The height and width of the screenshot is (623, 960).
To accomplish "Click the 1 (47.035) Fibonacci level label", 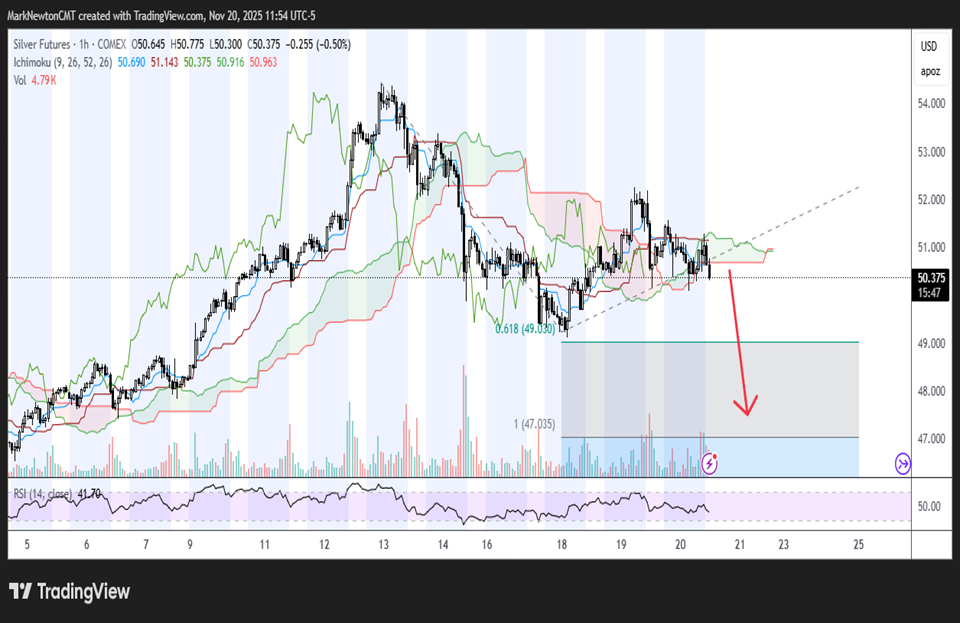I will coord(534,424).
